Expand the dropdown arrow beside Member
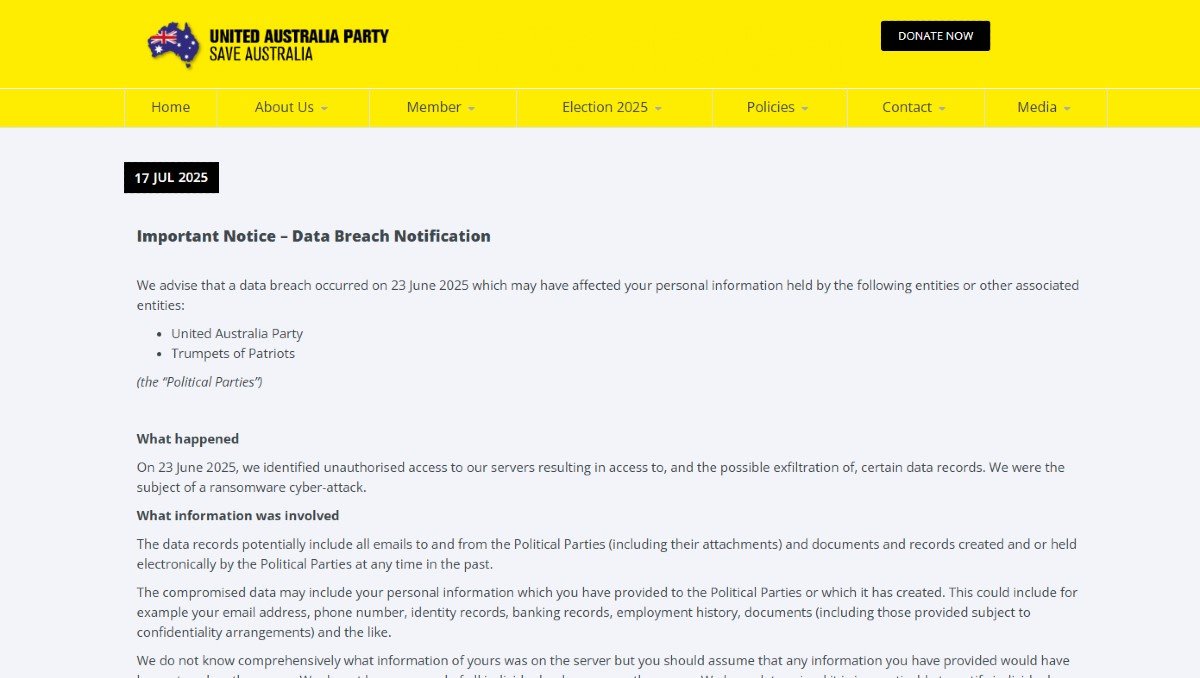Image resolution: width=1200 pixels, height=678 pixels. tap(471, 109)
